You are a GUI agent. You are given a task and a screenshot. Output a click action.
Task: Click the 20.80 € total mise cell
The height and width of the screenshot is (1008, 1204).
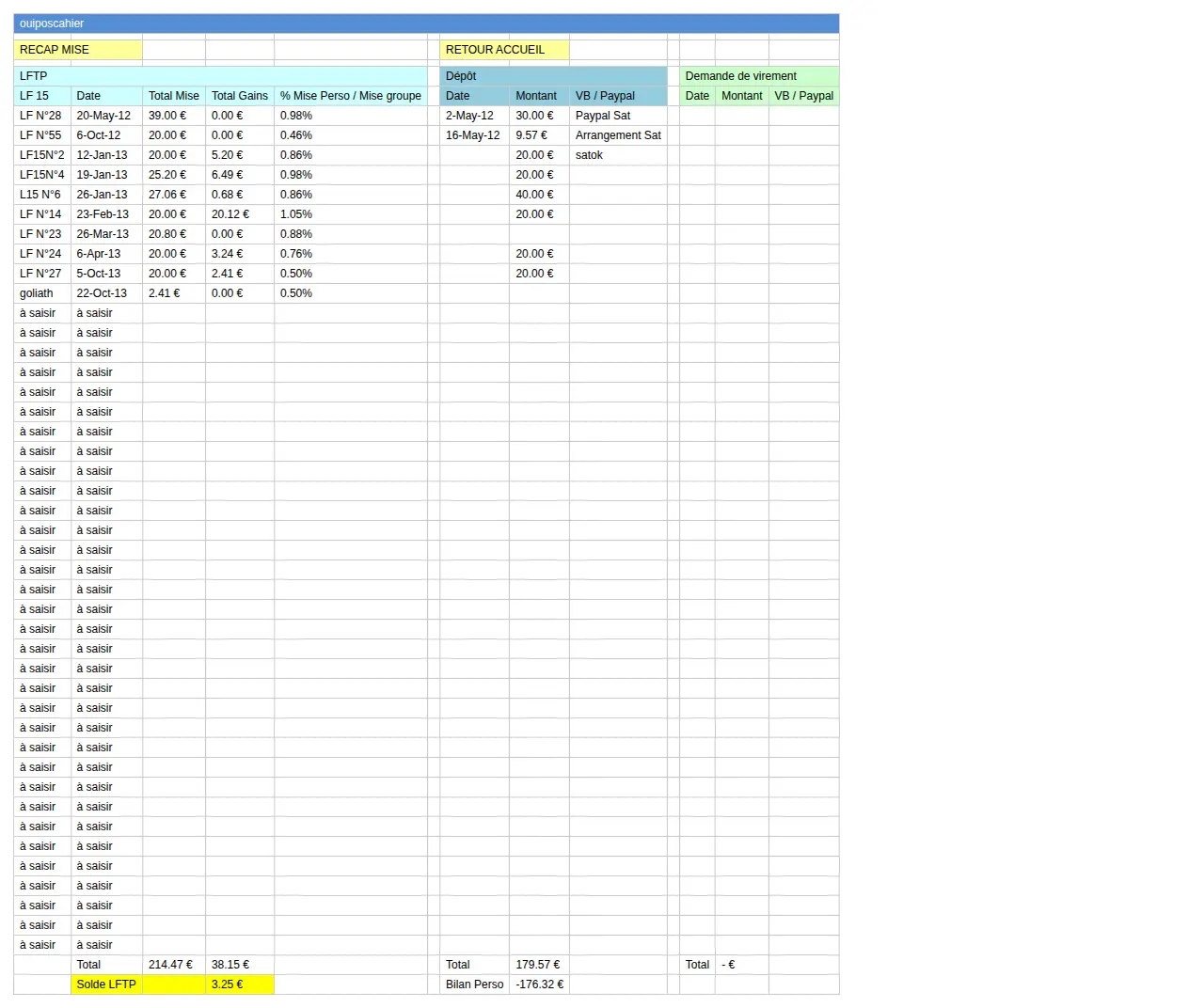pyautogui.click(x=174, y=234)
